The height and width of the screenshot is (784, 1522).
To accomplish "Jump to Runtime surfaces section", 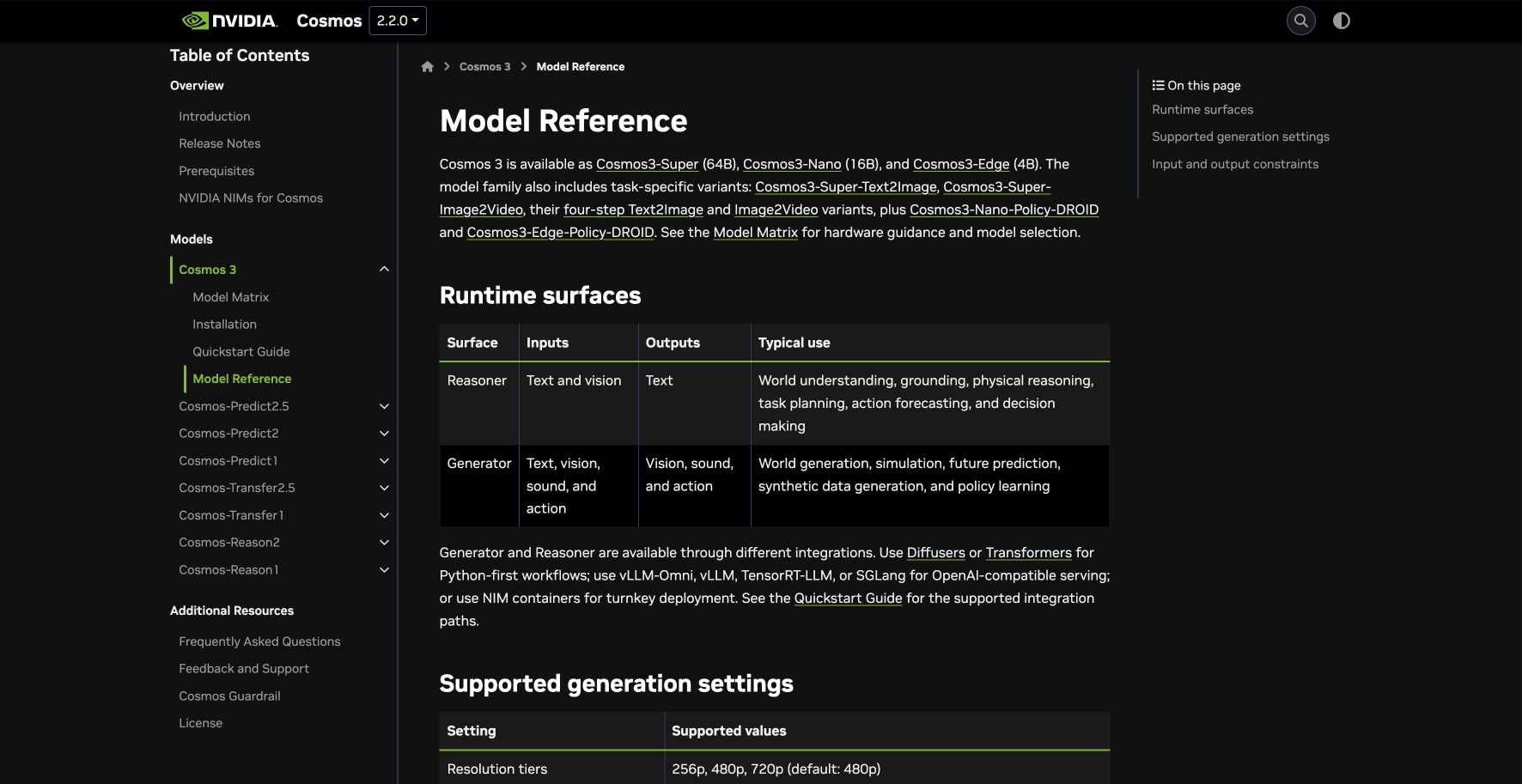I will point(1202,110).
